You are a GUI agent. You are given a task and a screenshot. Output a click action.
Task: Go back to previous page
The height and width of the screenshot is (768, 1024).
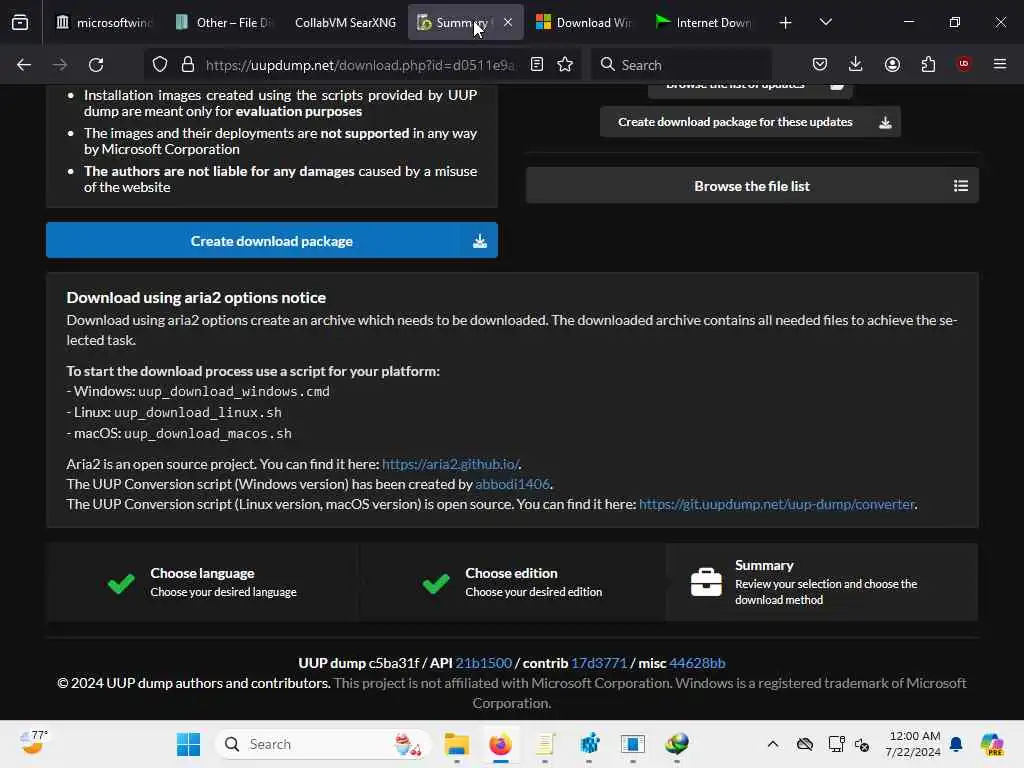pyautogui.click(x=24, y=65)
